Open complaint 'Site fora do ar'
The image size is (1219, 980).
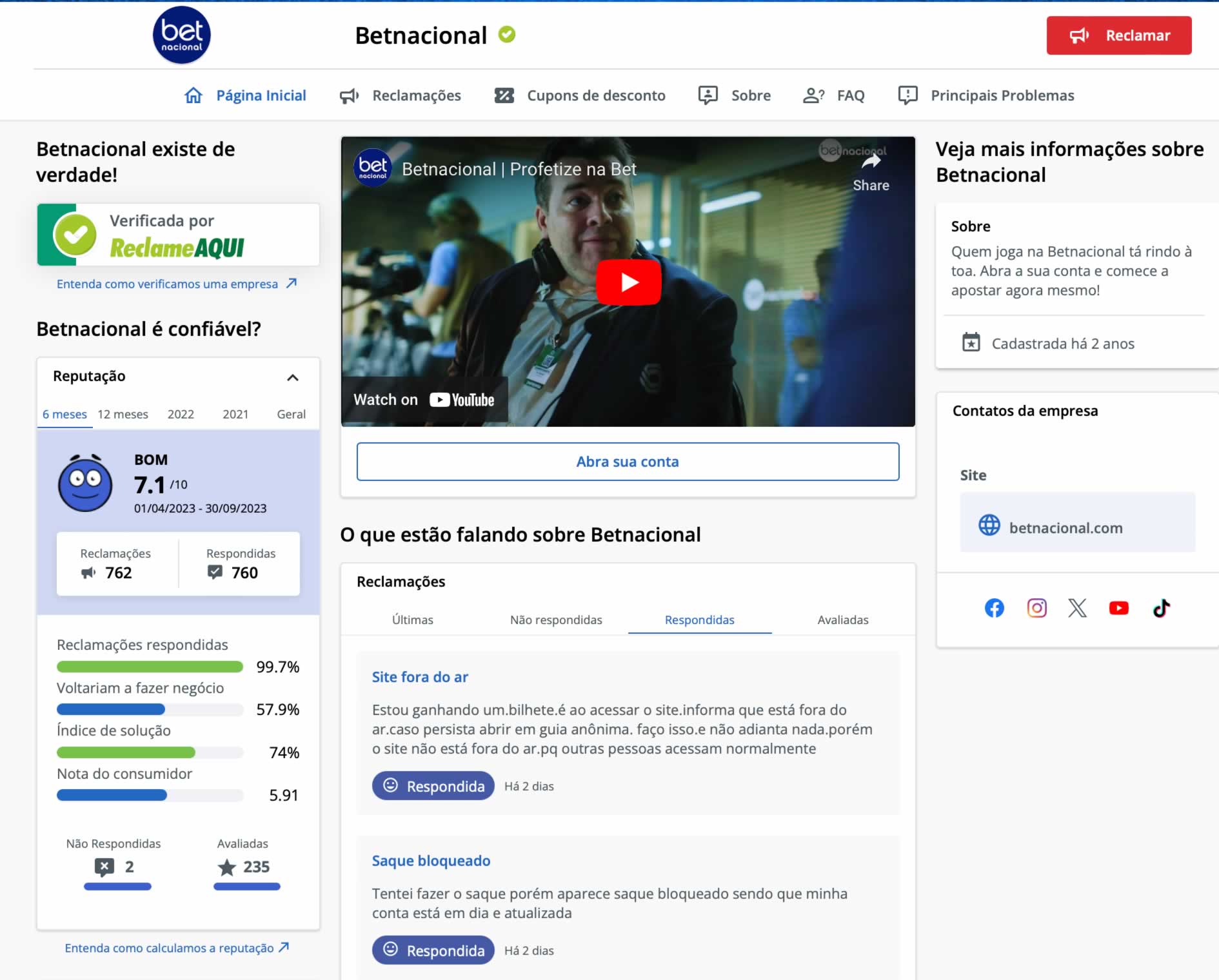click(x=420, y=677)
